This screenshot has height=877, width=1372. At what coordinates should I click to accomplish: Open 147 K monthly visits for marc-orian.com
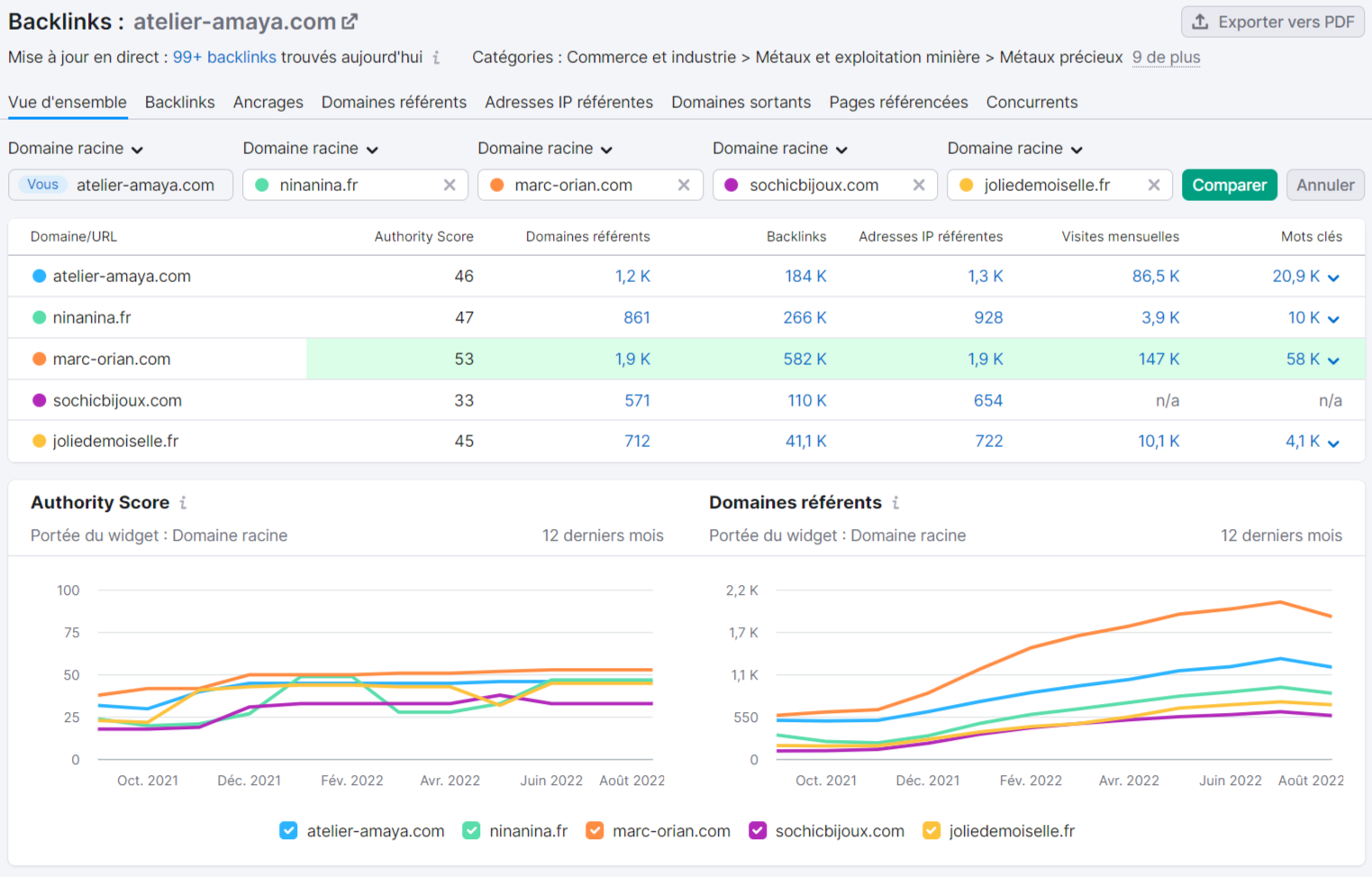[x=1158, y=359]
